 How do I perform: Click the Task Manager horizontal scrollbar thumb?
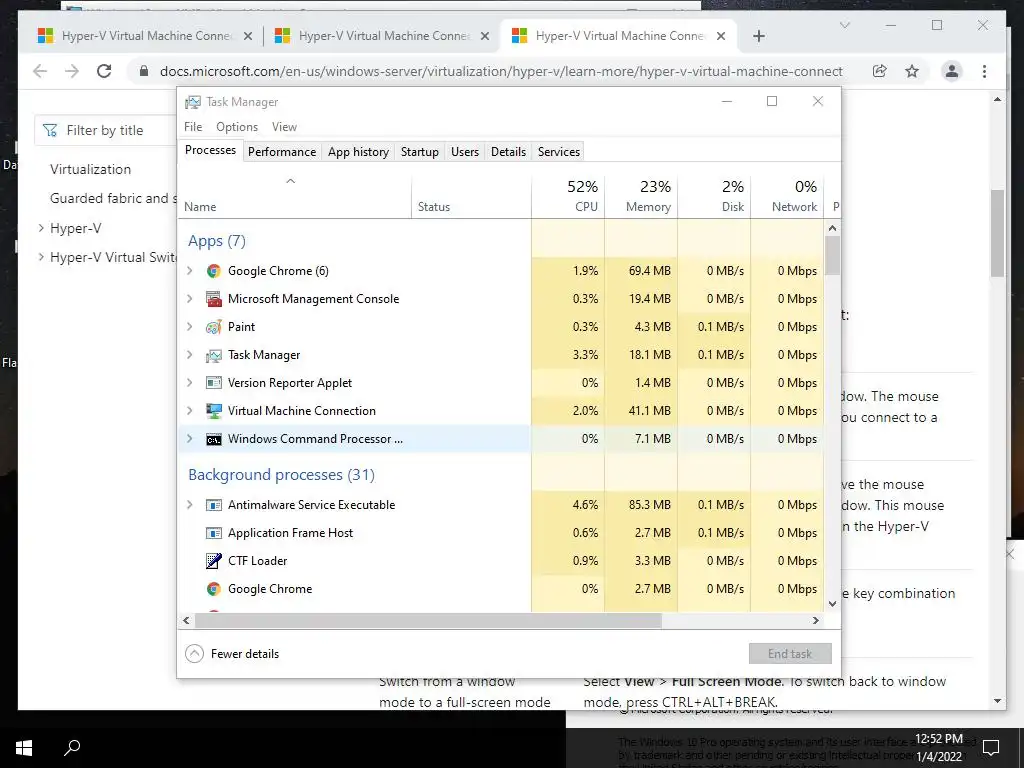(428, 620)
